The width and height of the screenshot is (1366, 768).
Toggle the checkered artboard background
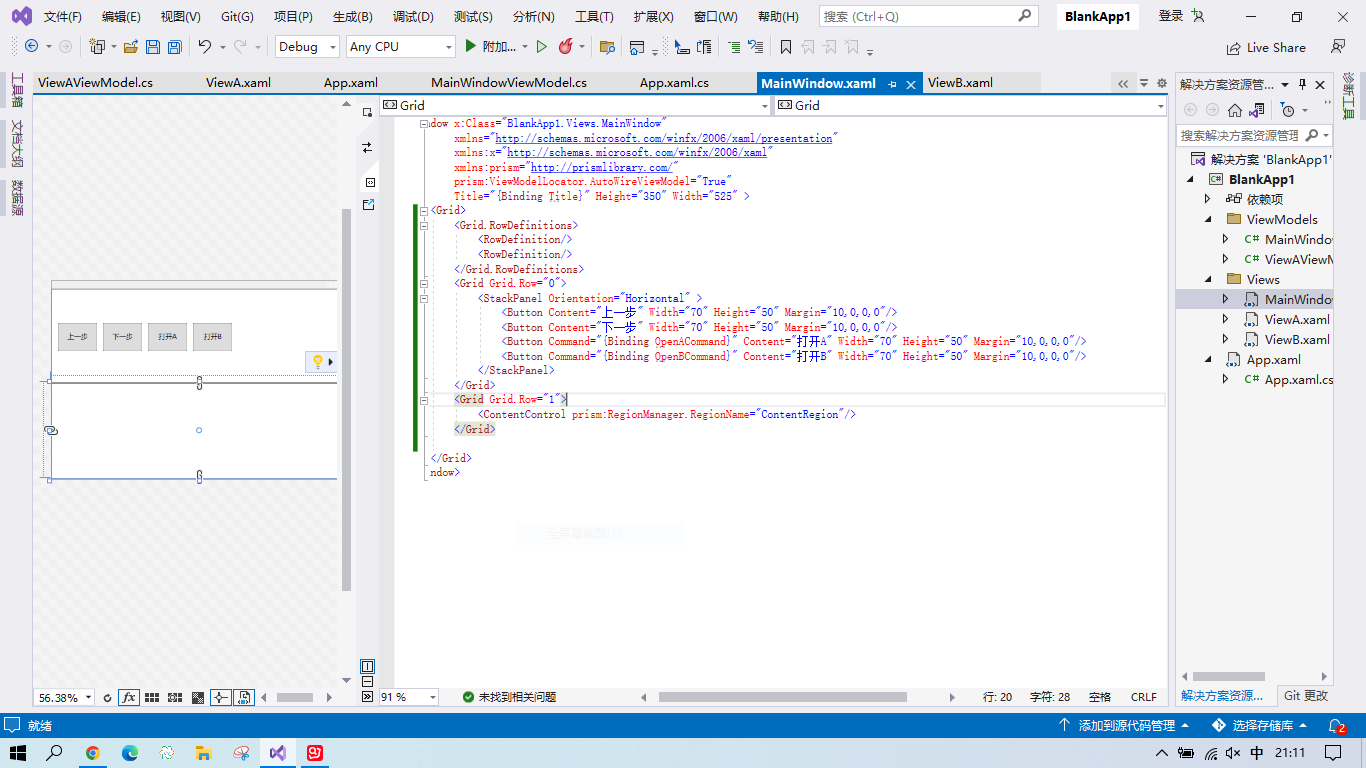pos(197,698)
